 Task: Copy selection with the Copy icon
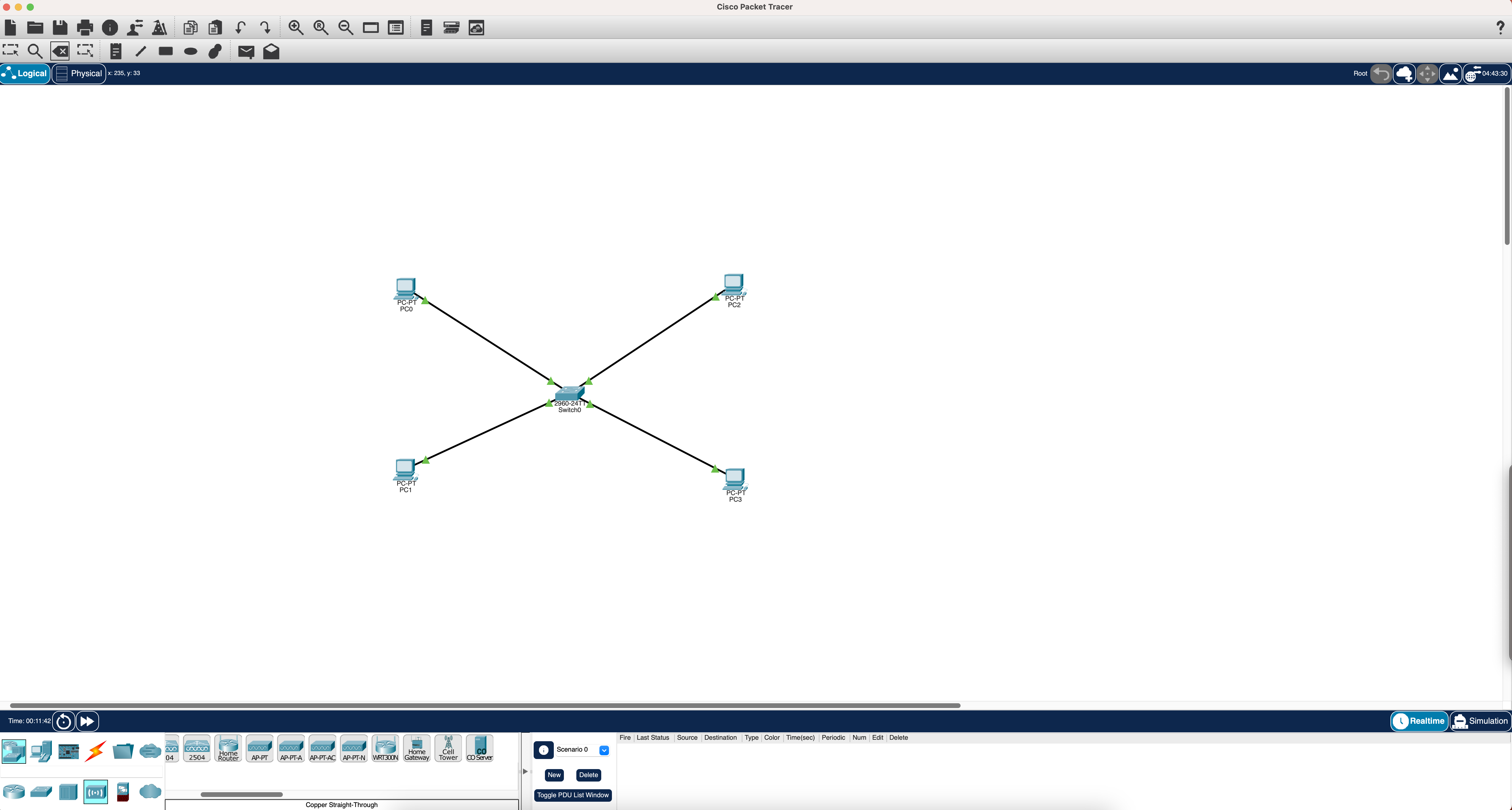click(x=190, y=28)
